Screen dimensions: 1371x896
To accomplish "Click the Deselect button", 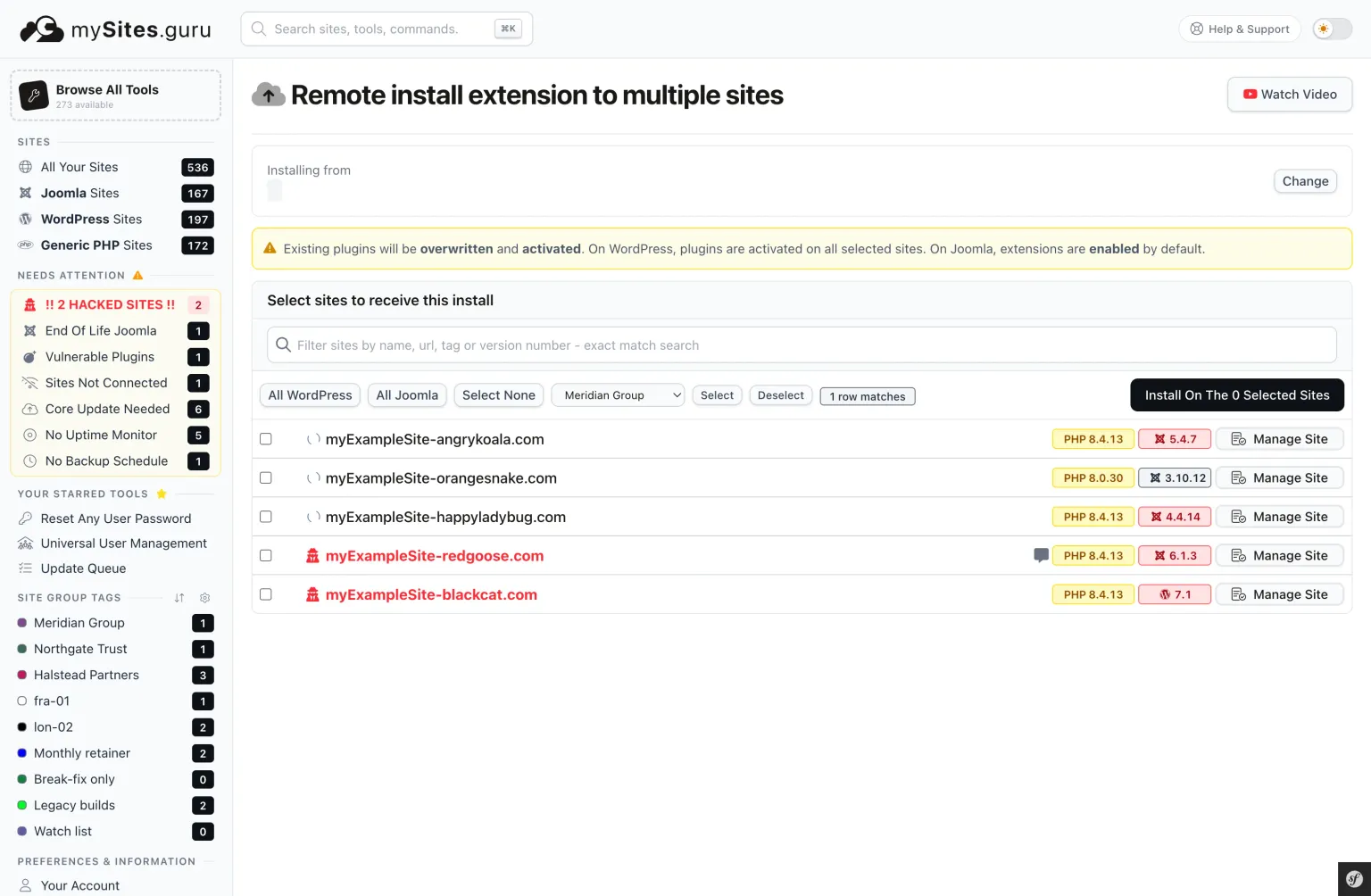I will tap(781, 395).
